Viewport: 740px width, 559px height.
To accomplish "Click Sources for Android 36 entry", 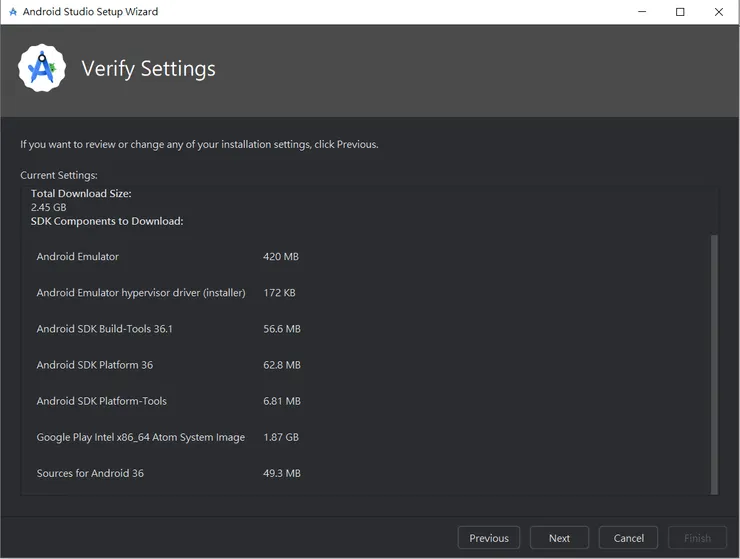I will click(90, 473).
